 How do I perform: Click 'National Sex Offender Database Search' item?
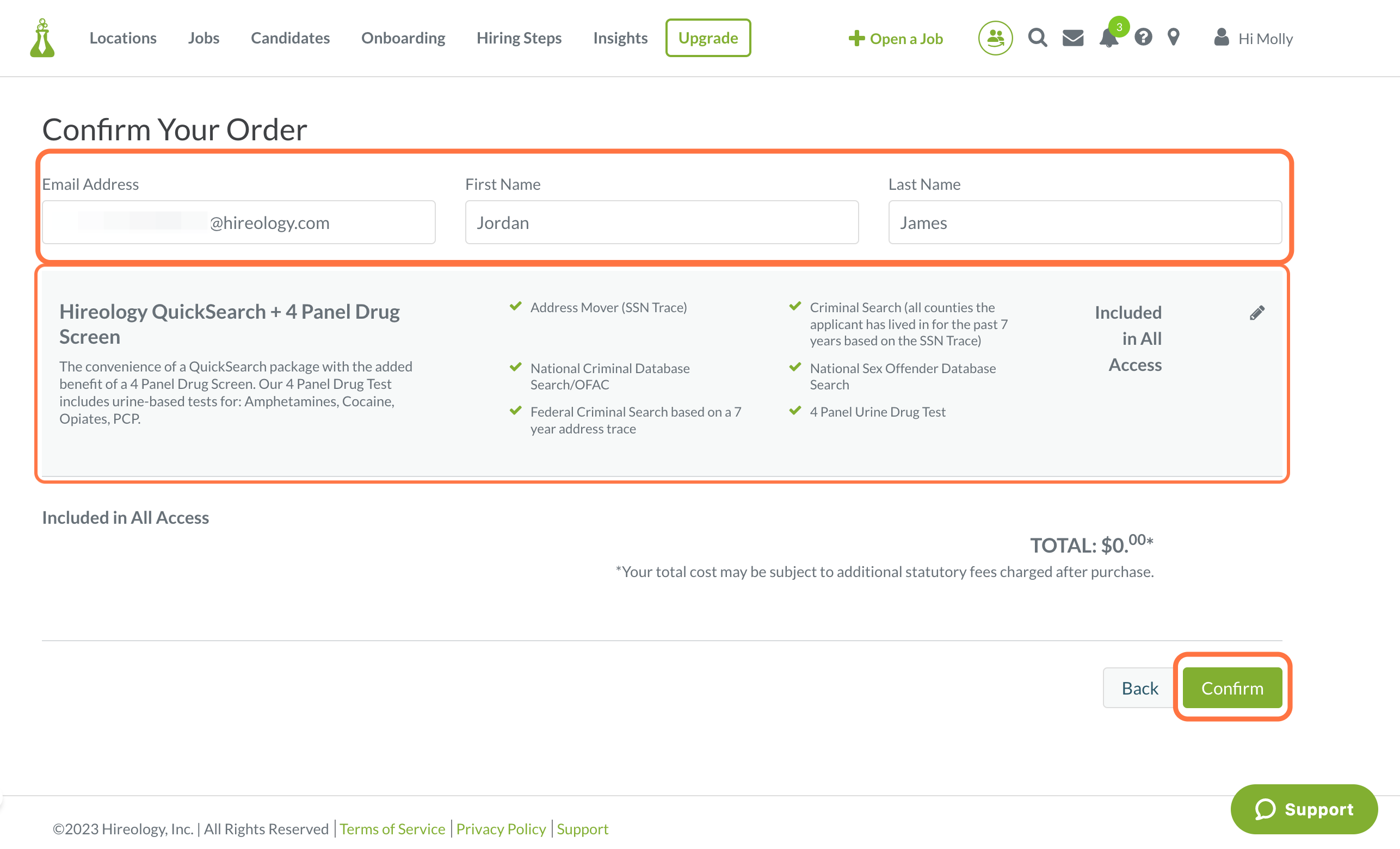click(x=903, y=376)
